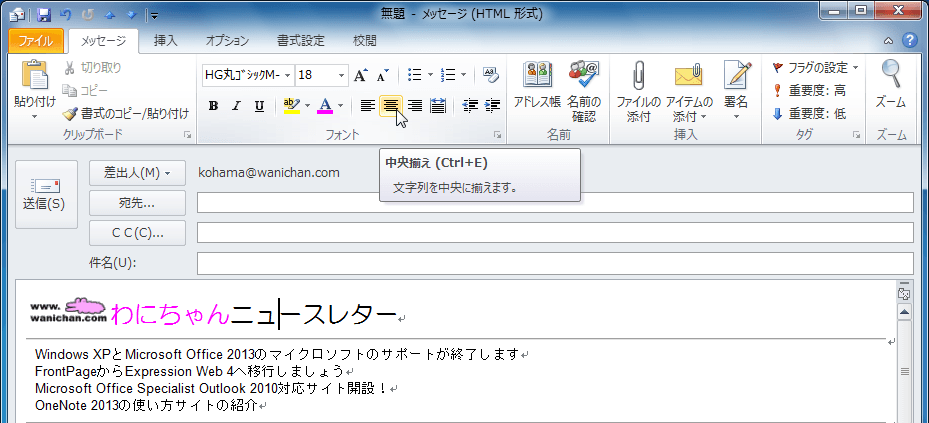This screenshot has width=929, height=423.
Task: Apply the magenta font color
Action: point(325,106)
